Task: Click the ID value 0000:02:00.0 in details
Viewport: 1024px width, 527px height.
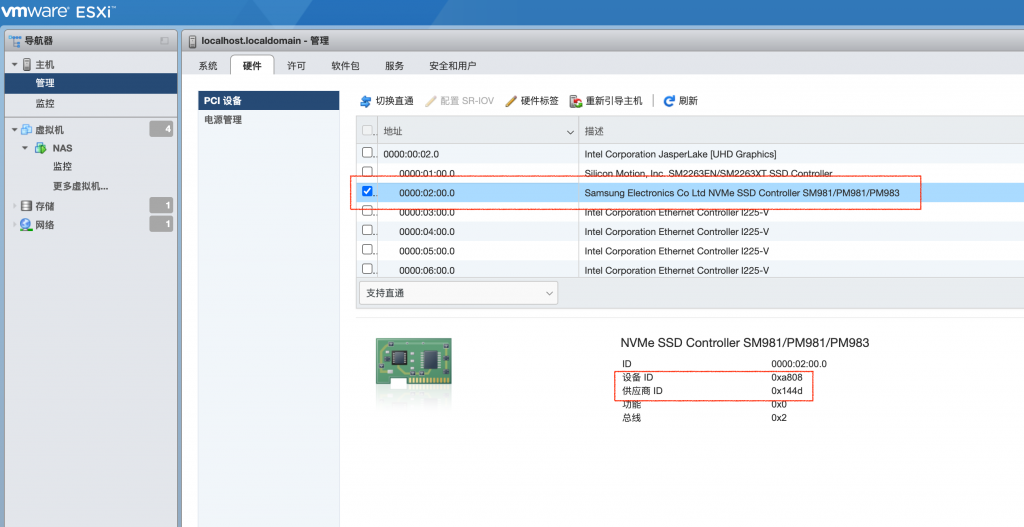Action: coord(799,364)
